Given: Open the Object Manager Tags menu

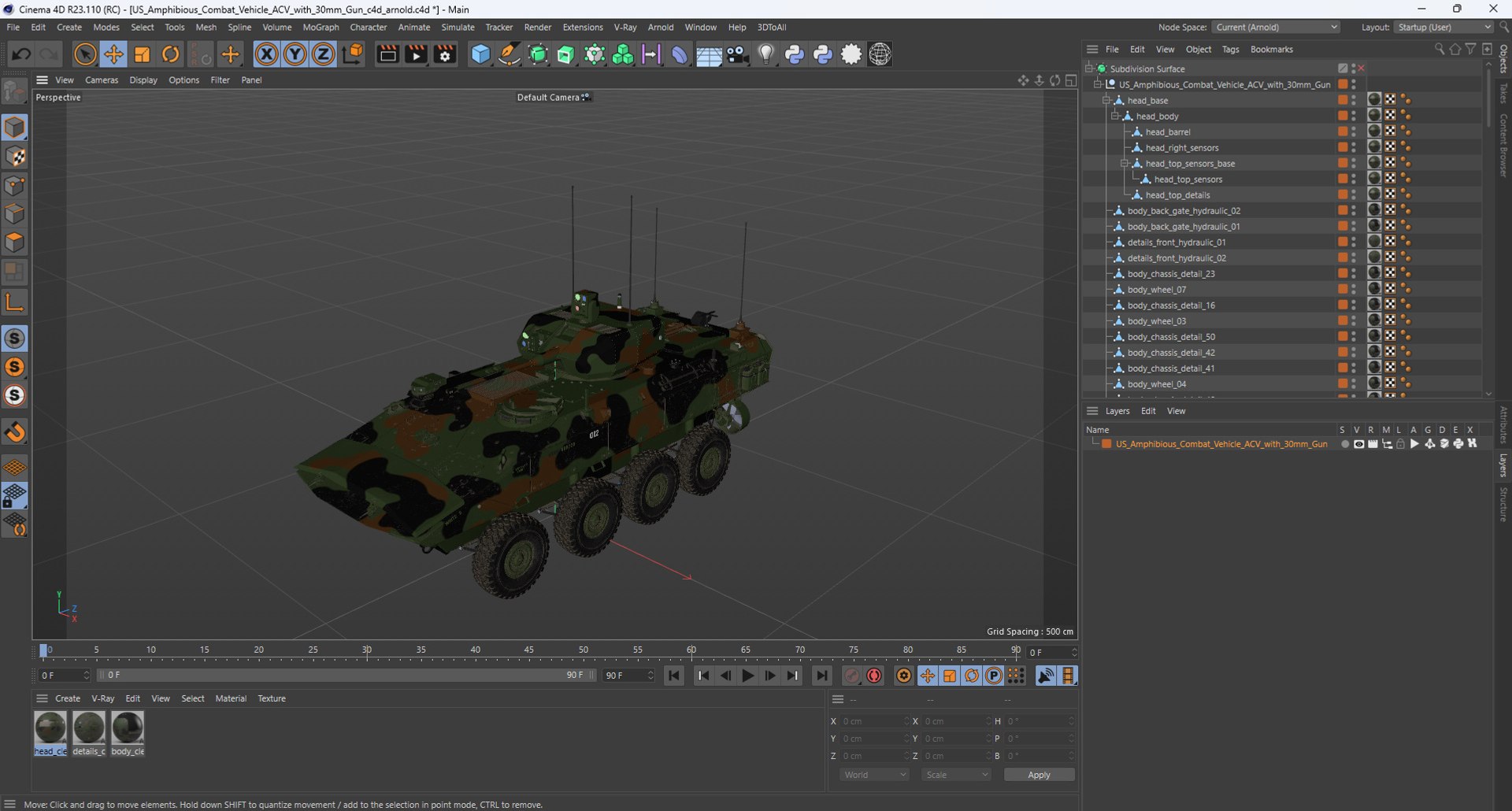Looking at the screenshot, I should tap(1230, 49).
